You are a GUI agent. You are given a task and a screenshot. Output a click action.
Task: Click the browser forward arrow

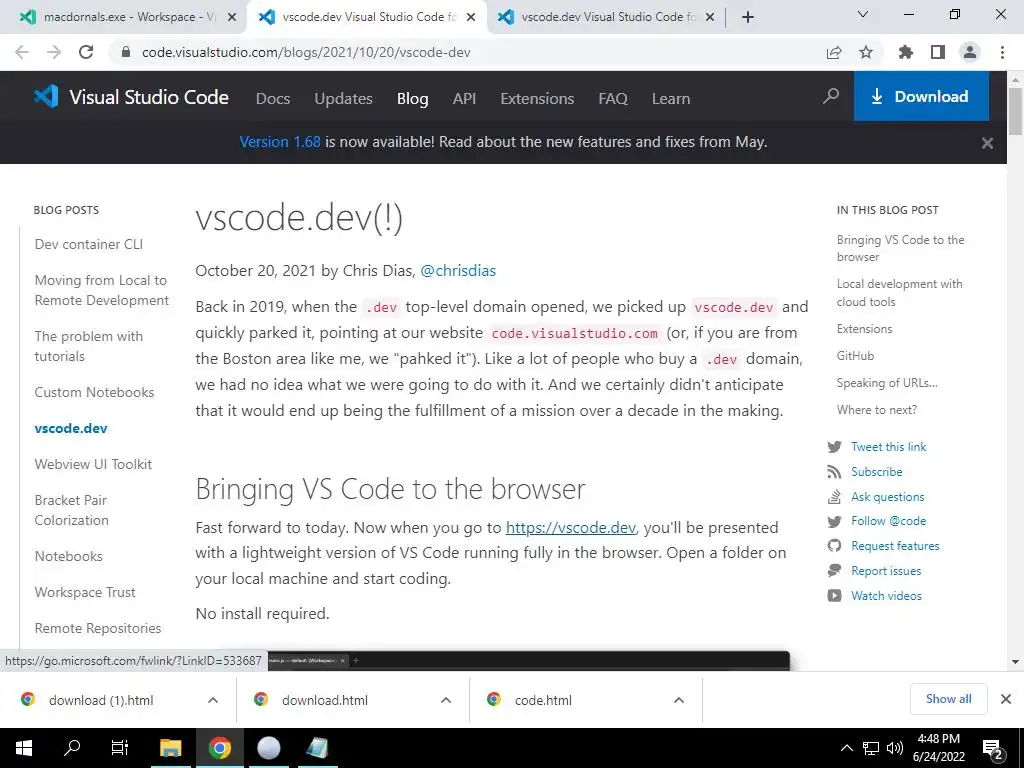click(54, 52)
